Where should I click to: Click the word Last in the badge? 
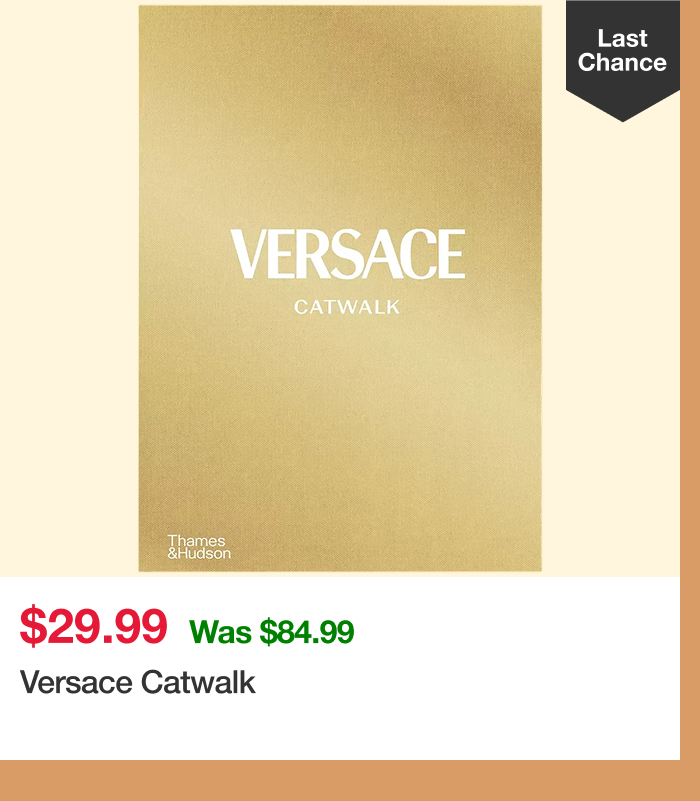click(x=622, y=39)
